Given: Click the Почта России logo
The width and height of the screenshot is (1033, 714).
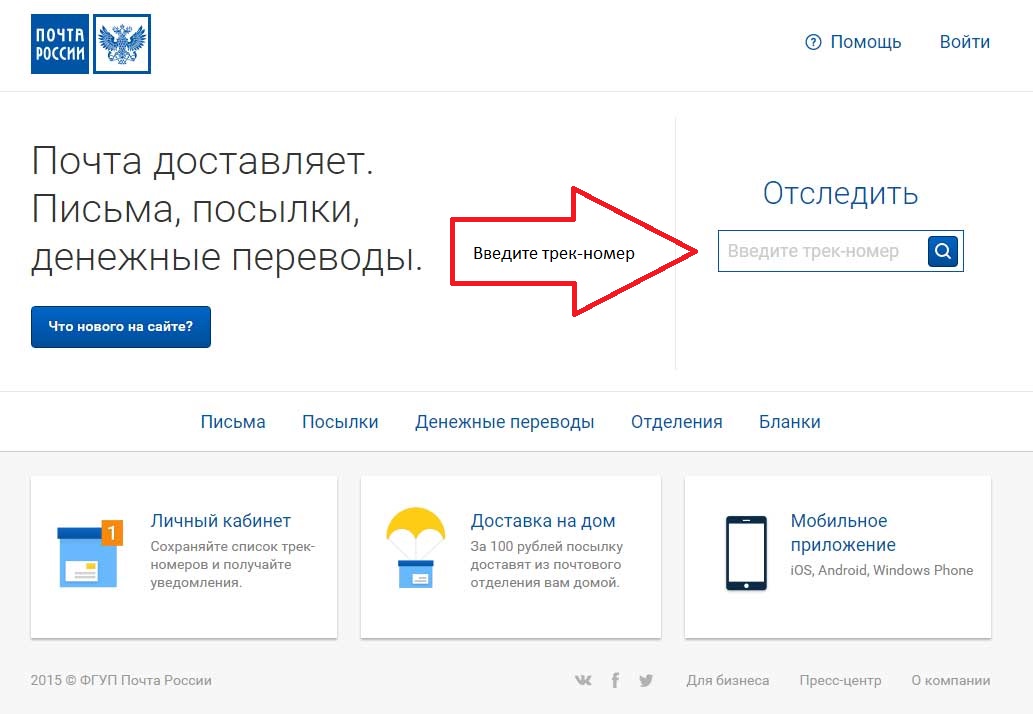Looking at the screenshot, I should coord(59,42).
